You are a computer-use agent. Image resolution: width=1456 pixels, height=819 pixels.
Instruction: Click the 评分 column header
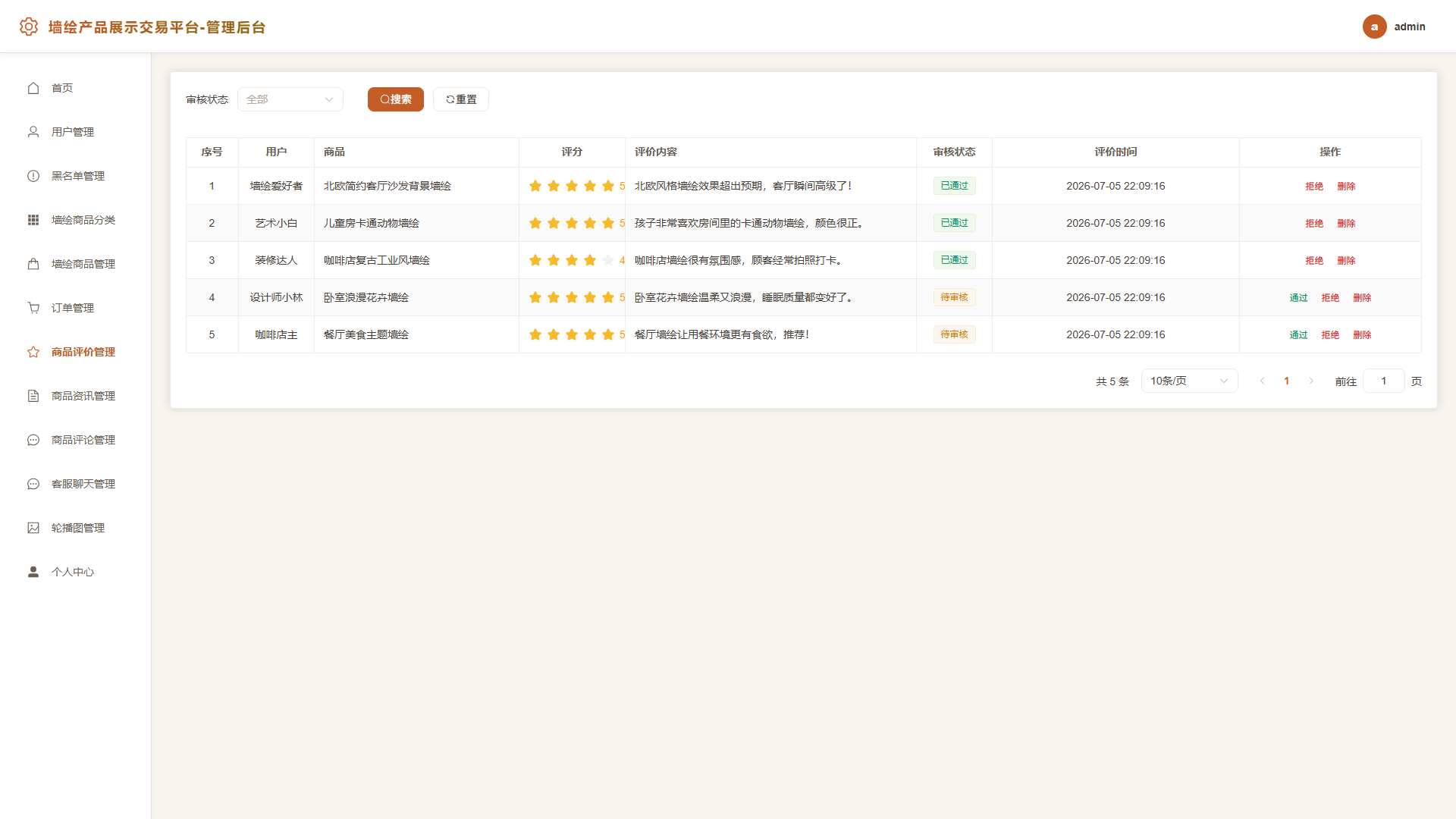(x=572, y=152)
